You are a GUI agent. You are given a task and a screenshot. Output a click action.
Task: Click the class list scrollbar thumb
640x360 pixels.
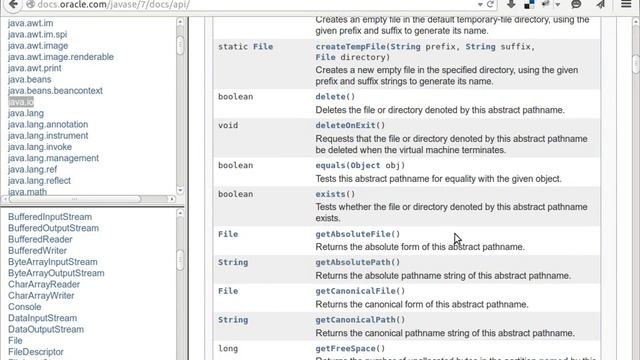coord(180,260)
